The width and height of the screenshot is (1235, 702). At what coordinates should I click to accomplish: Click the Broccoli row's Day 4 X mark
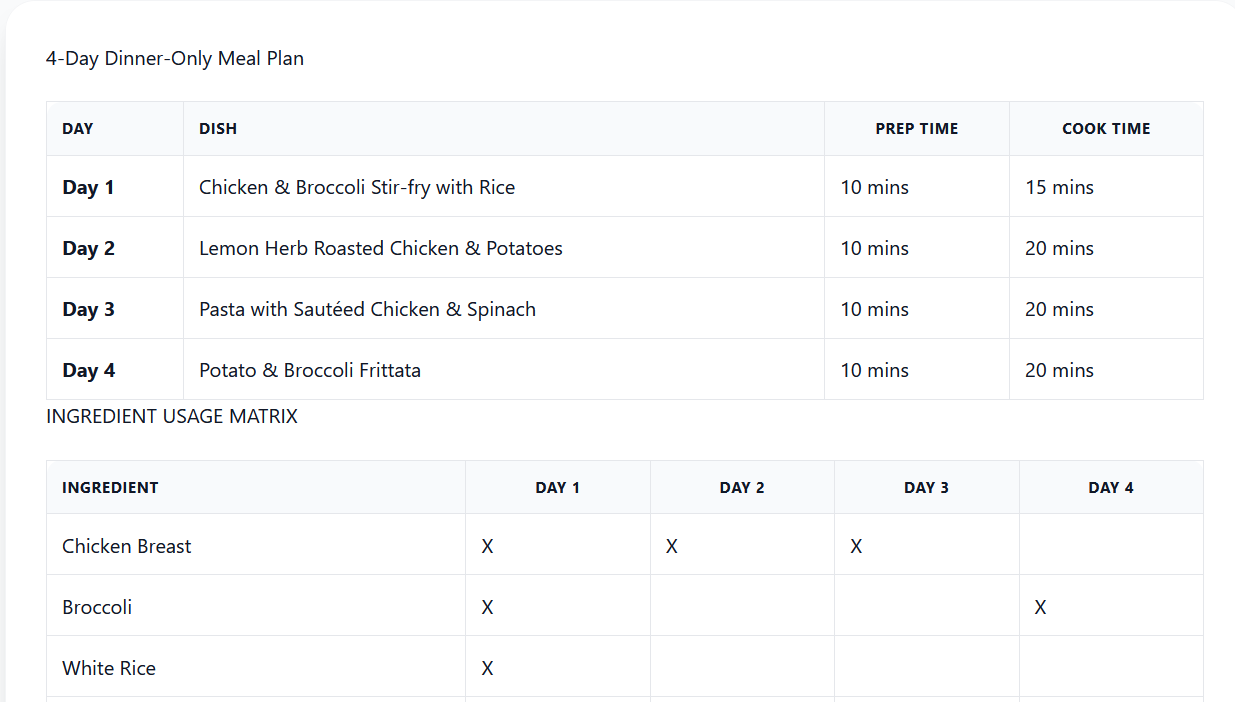1040,607
